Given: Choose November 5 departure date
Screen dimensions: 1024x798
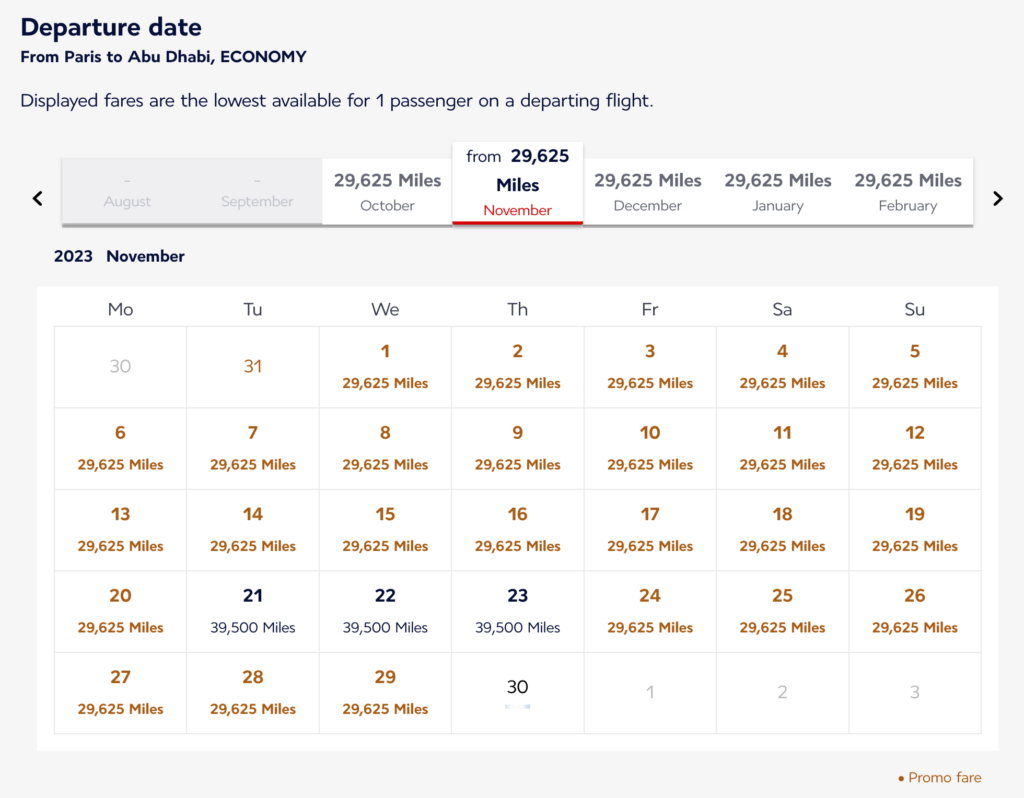Looking at the screenshot, I should coord(914,366).
